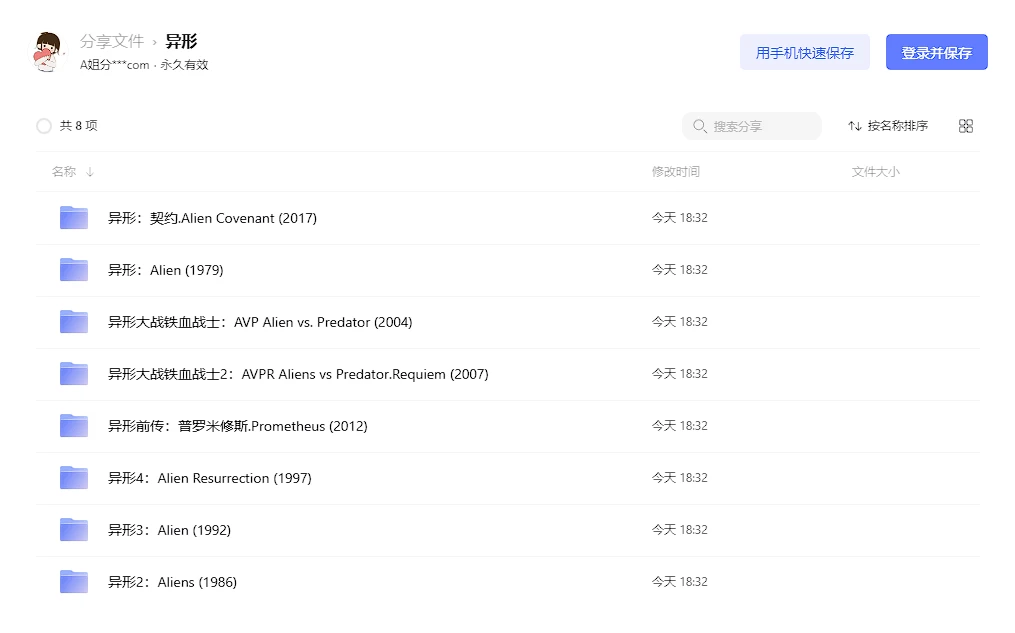1015x633 pixels.
Task: Focus the 搜索分享 search field
Action: (x=760, y=126)
